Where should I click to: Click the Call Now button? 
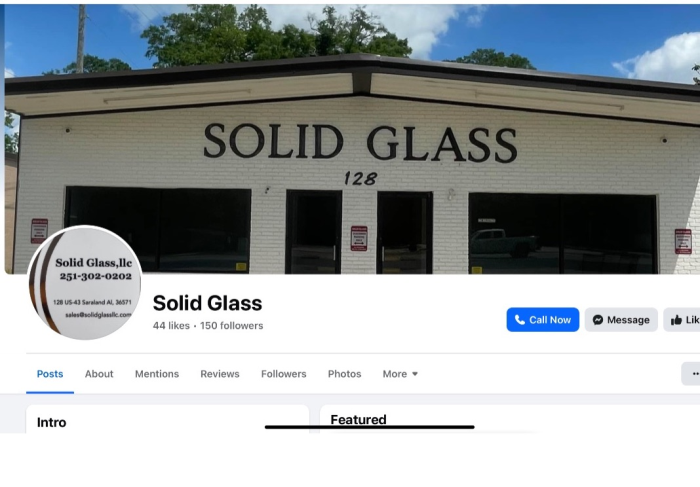pos(542,320)
